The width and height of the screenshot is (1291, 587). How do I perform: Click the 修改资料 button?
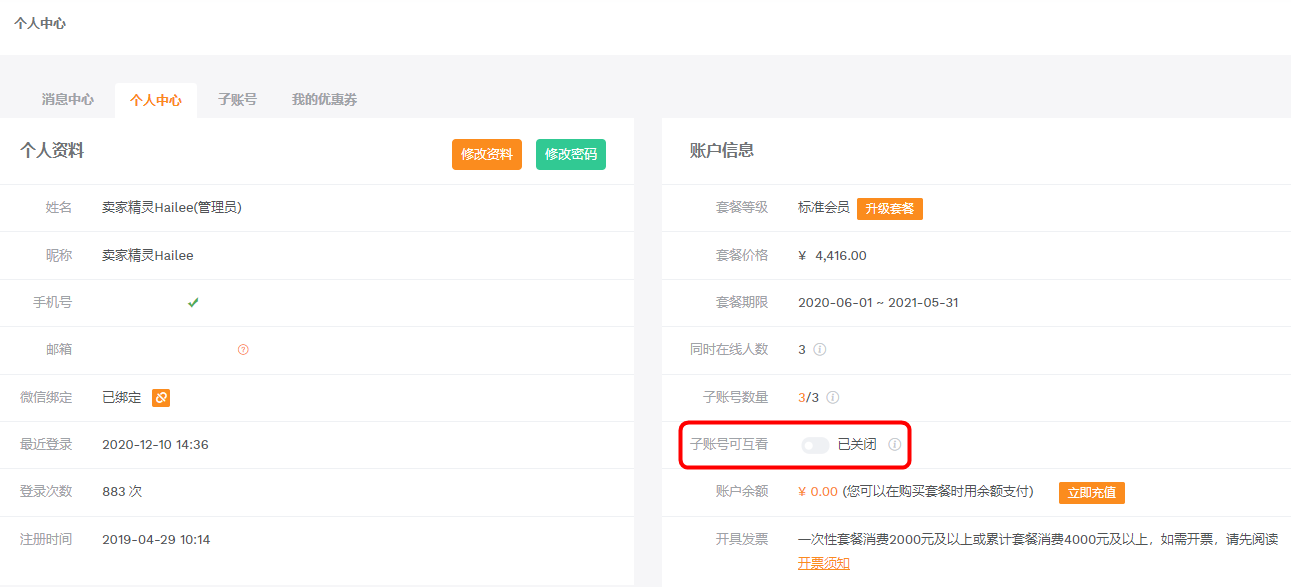coord(487,155)
